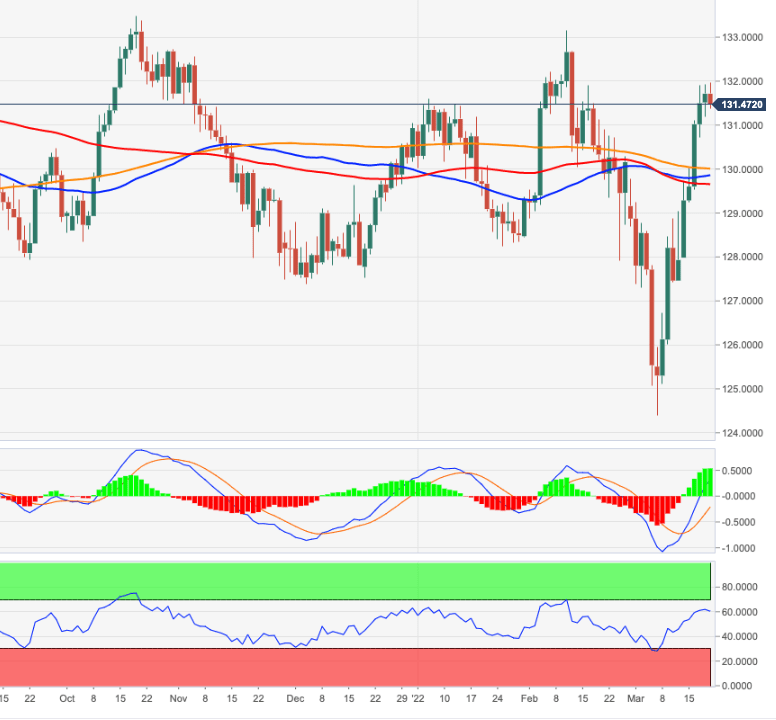Screen dimensions: 776x720
Task: Click the '22 year label on time axis
Action: coord(418,699)
